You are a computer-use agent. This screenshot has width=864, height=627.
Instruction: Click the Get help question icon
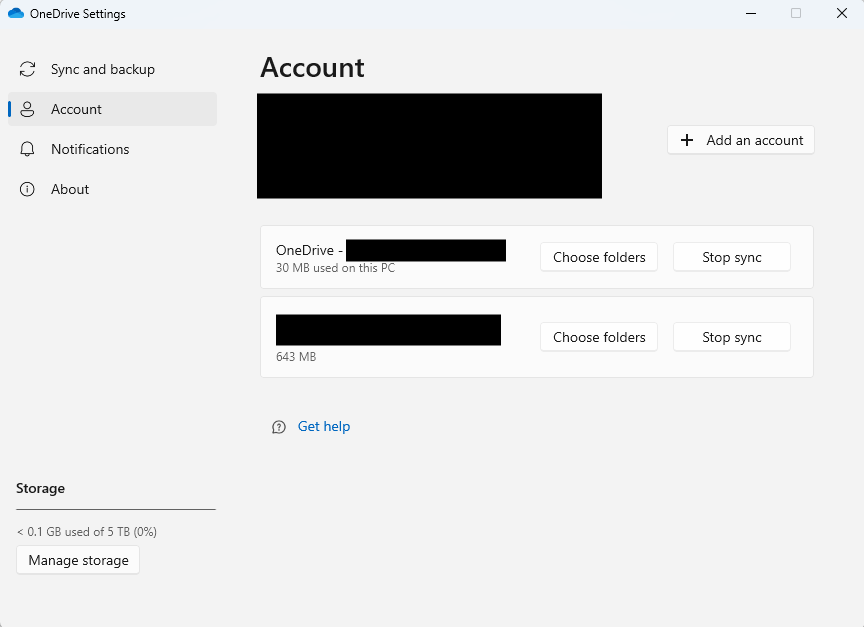(x=279, y=427)
